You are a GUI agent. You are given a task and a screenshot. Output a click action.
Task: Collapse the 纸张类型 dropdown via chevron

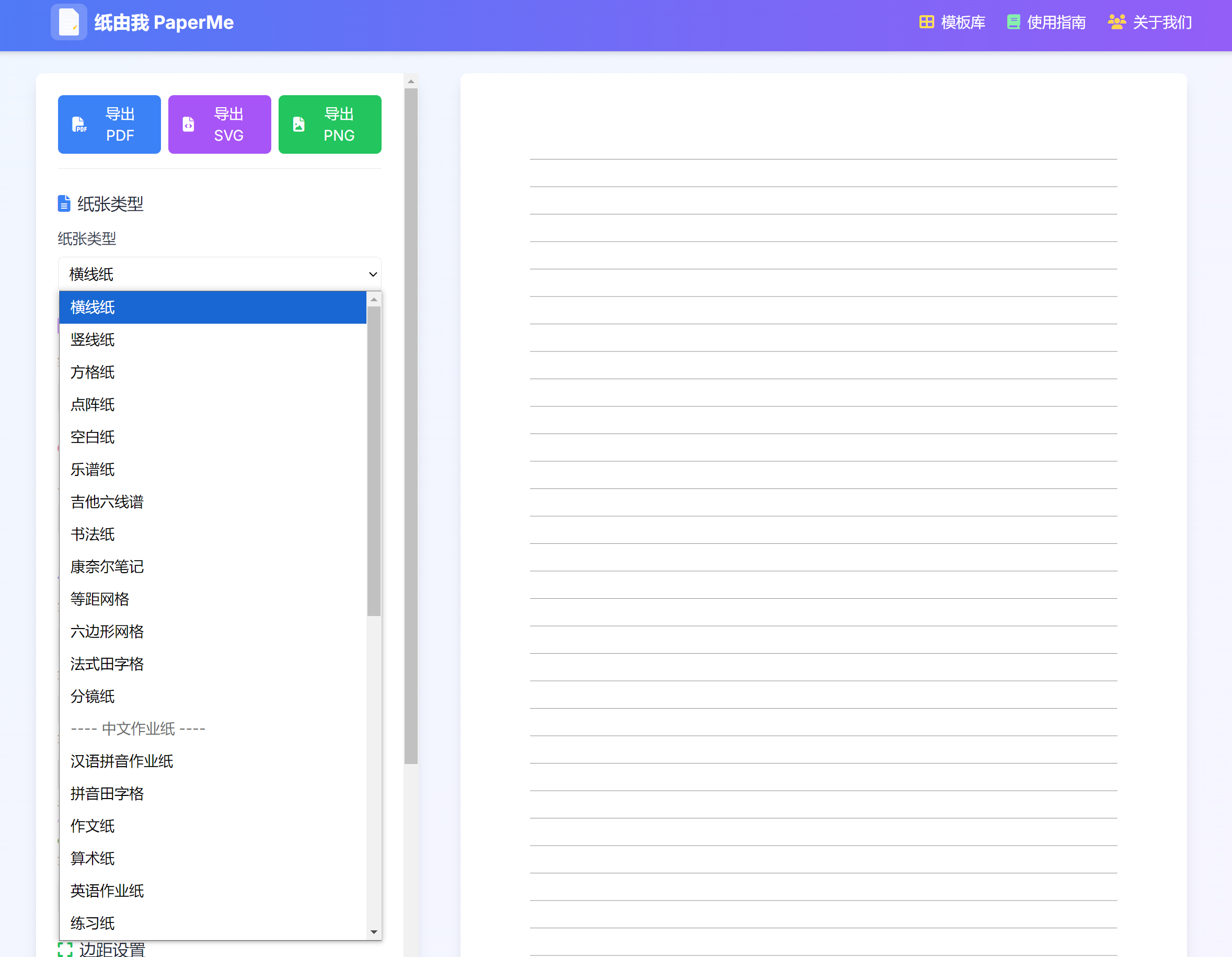(373, 275)
